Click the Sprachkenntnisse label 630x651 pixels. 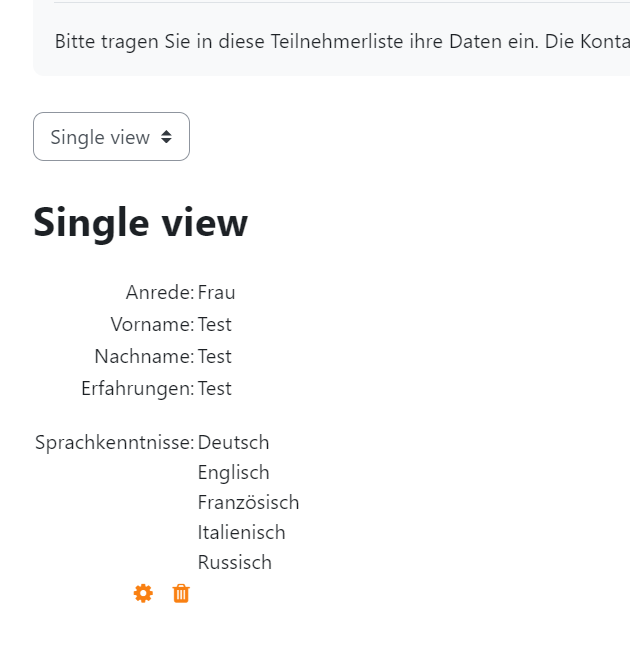coord(115,443)
